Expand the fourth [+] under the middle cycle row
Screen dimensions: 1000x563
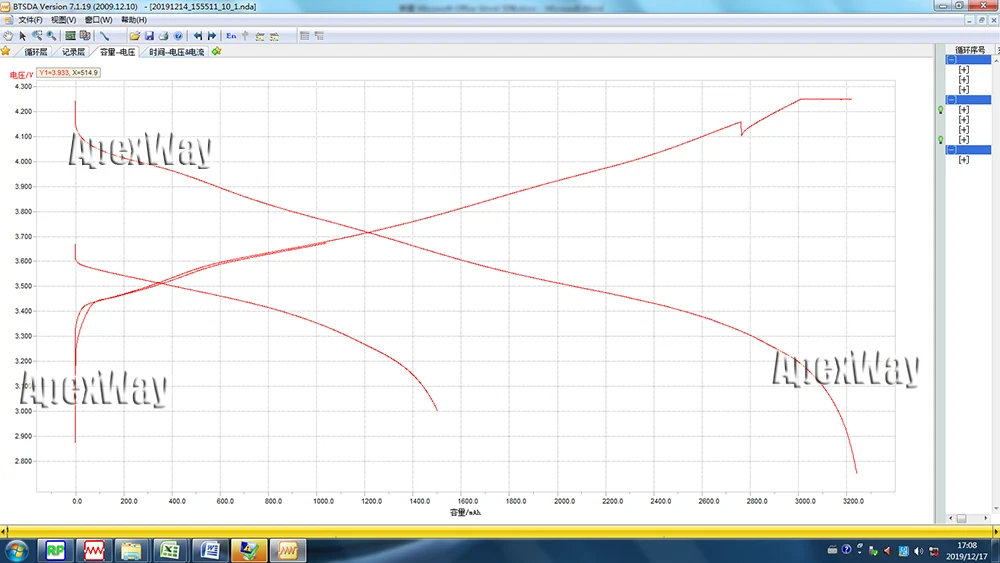pos(964,140)
